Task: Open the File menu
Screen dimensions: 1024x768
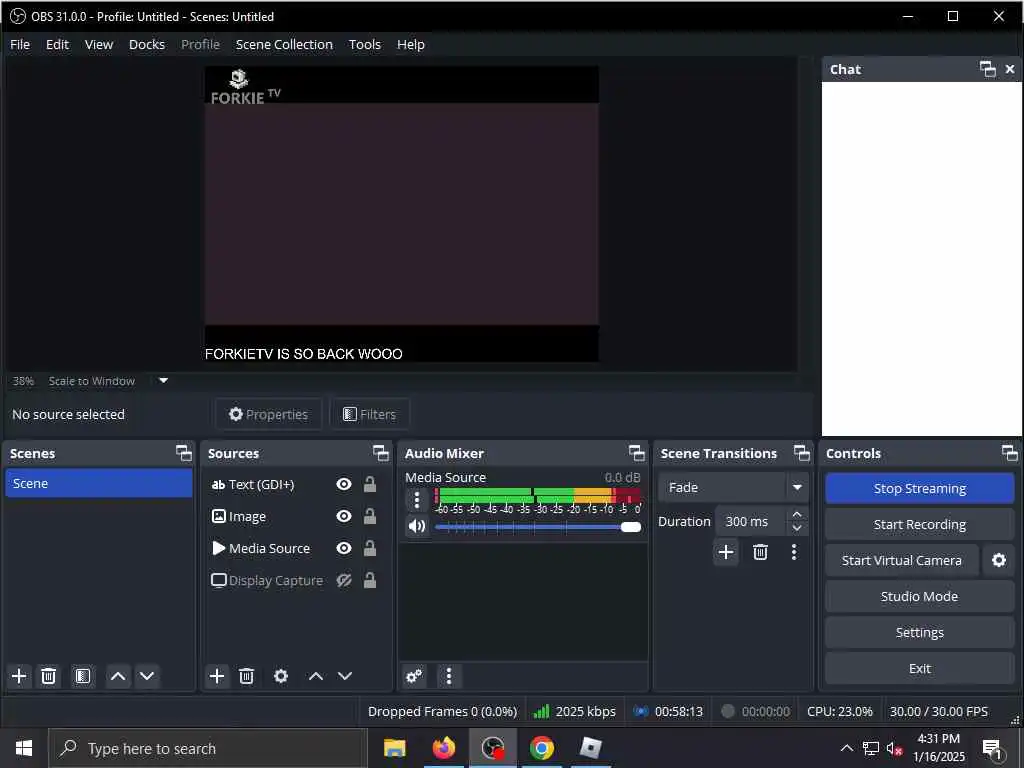Action: point(20,44)
